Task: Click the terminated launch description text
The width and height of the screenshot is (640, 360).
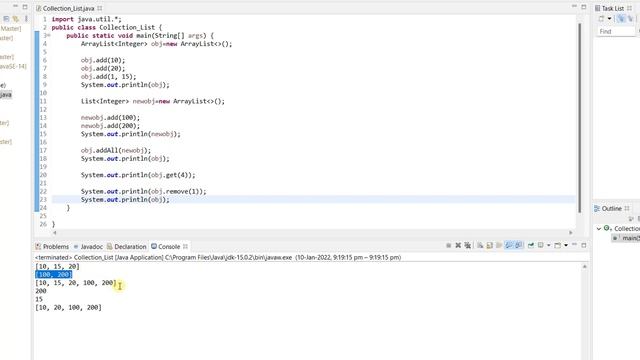Action: tap(218, 258)
